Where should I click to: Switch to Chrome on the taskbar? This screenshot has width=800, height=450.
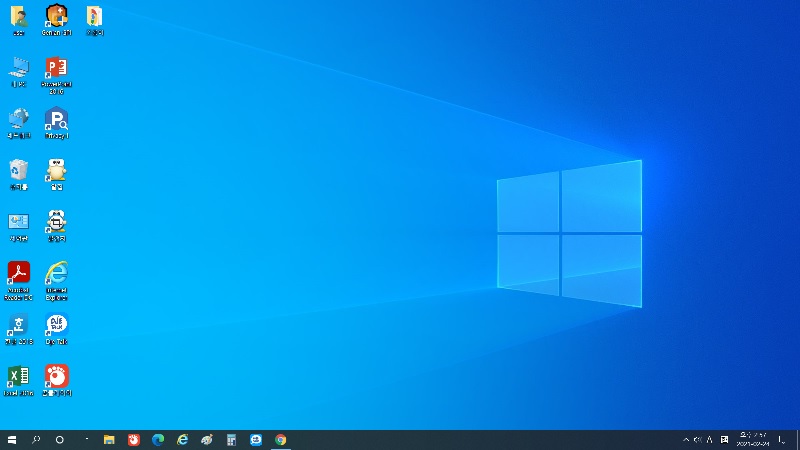(x=281, y=439)
